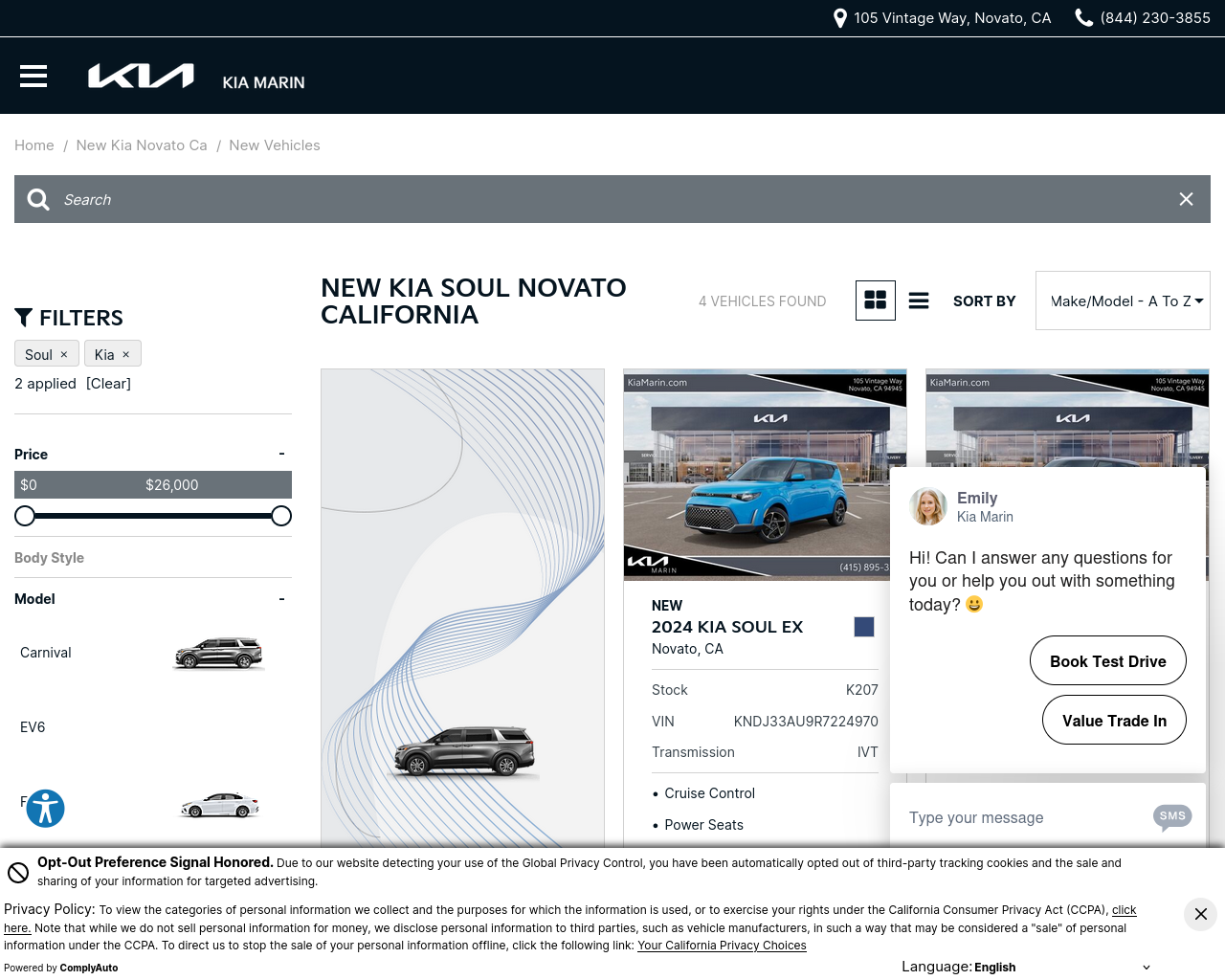Open New Kia Novato Ca breadcrumb
Screen dimensions: 1225x980
click(x=142, y=145)
